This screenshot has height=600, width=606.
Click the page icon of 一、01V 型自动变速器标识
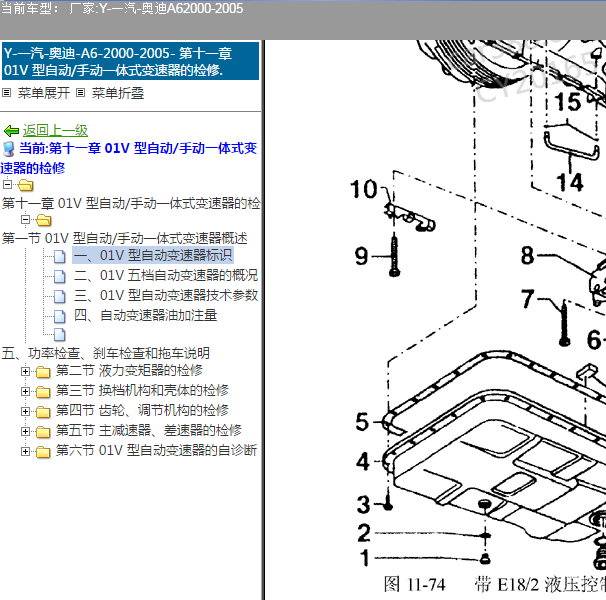click(x=60, y=256)
